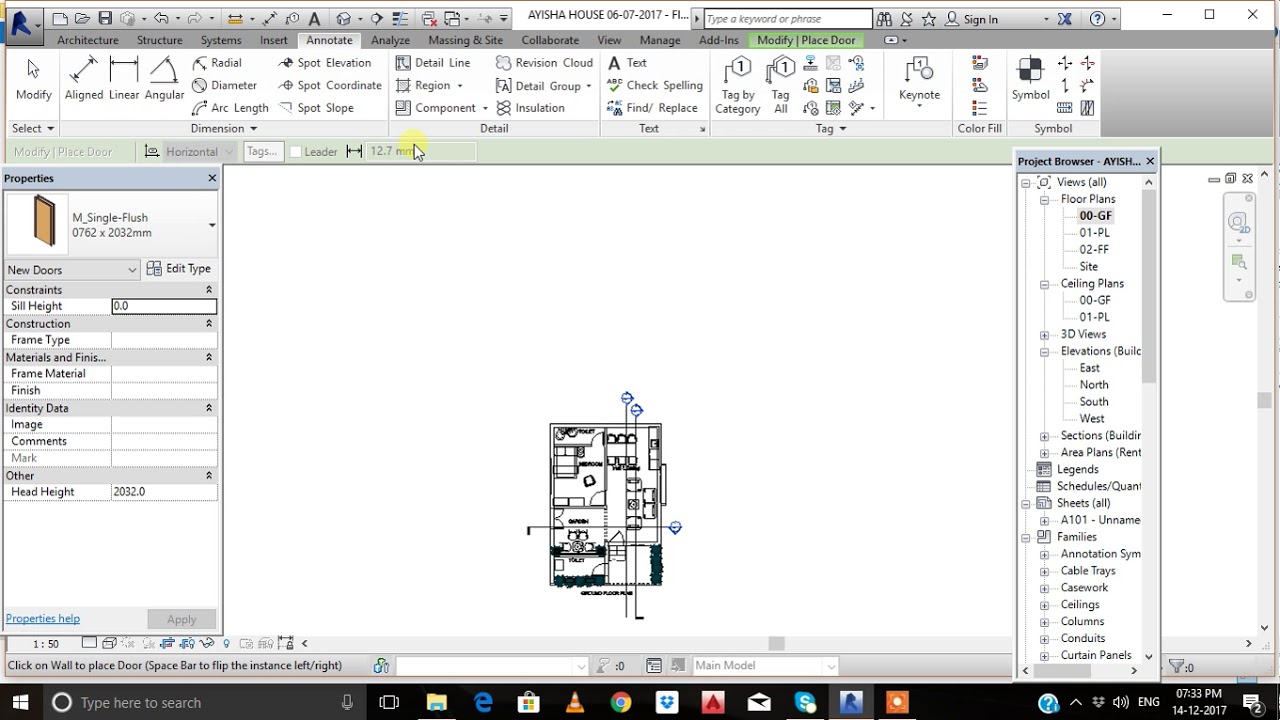Click the 1 : 50 view scale
1280x720 pixels.
(x=46, y=644)
